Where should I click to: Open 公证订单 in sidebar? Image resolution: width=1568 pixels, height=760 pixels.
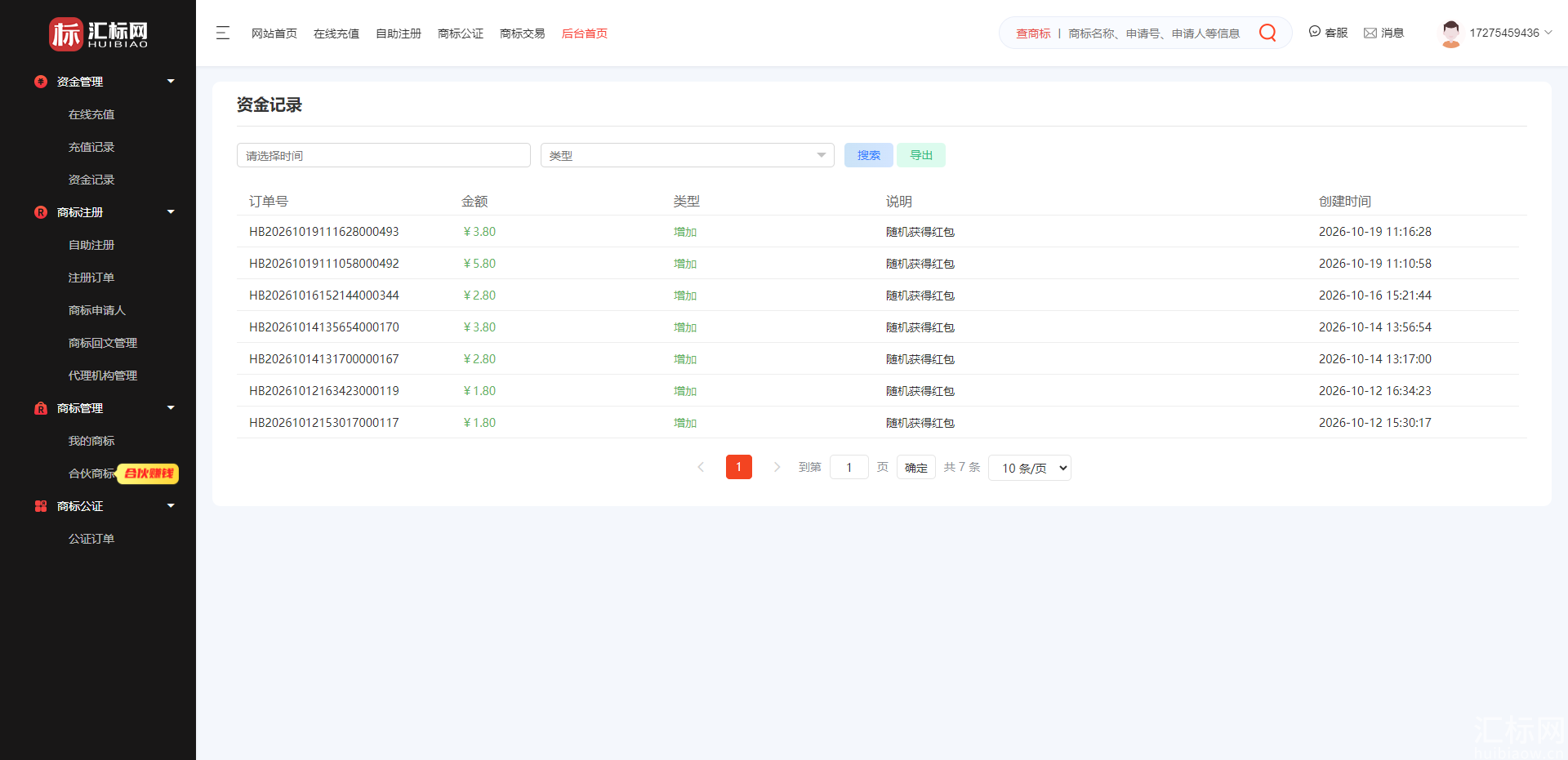[x=91, y=539]
